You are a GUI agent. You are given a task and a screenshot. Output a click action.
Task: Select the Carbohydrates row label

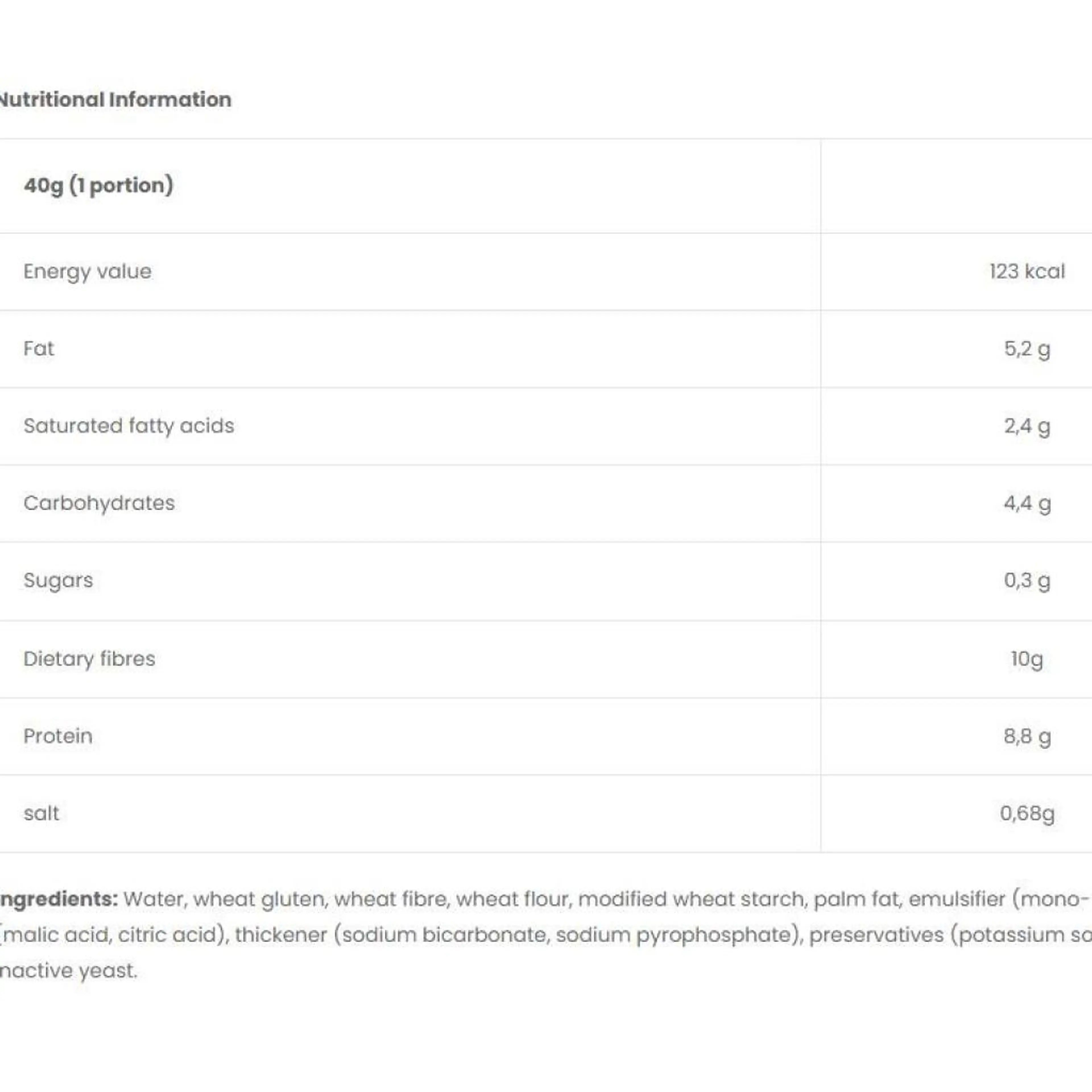[100, 503]
